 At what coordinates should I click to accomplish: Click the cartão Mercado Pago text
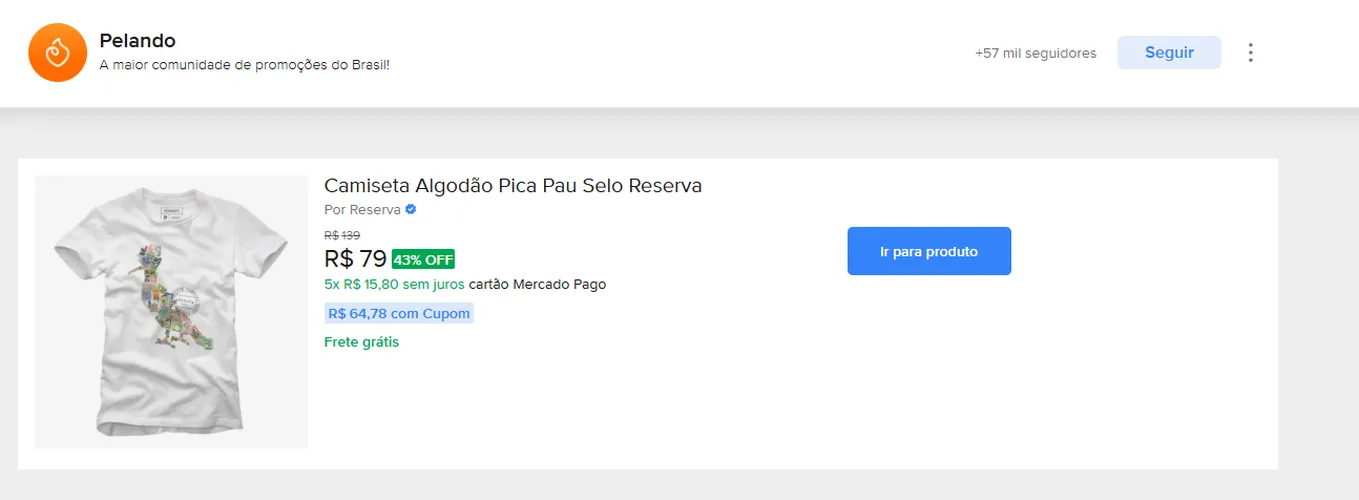538,284
